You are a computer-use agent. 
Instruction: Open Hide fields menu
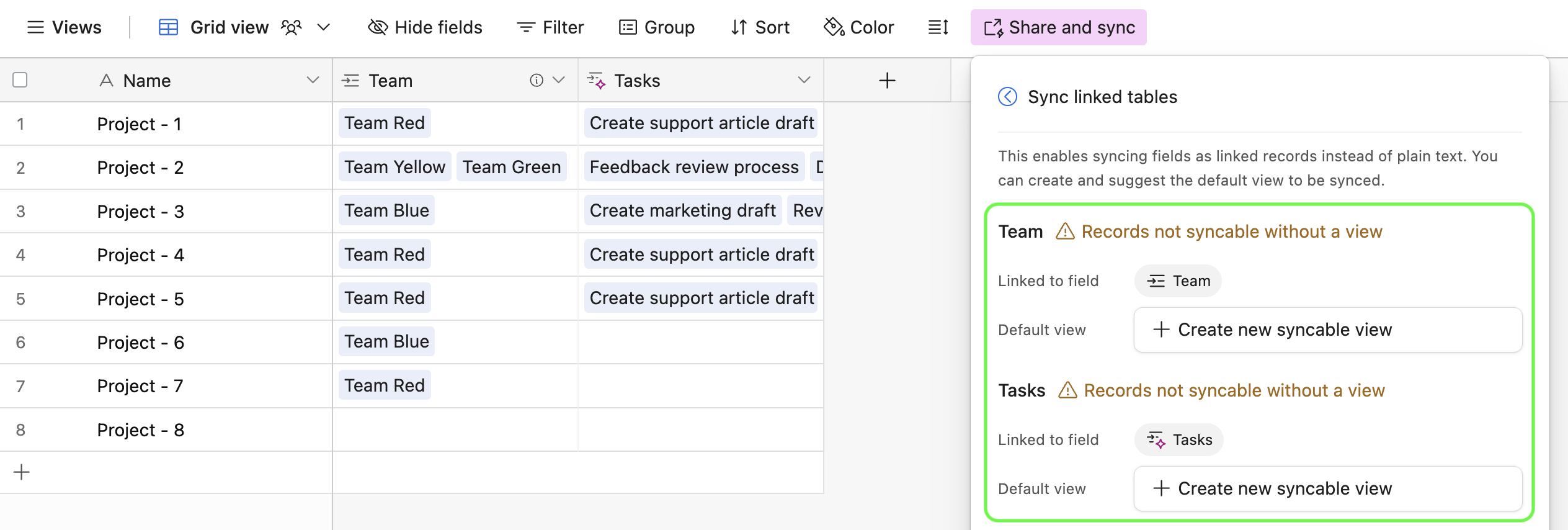(x=425, y=27)
